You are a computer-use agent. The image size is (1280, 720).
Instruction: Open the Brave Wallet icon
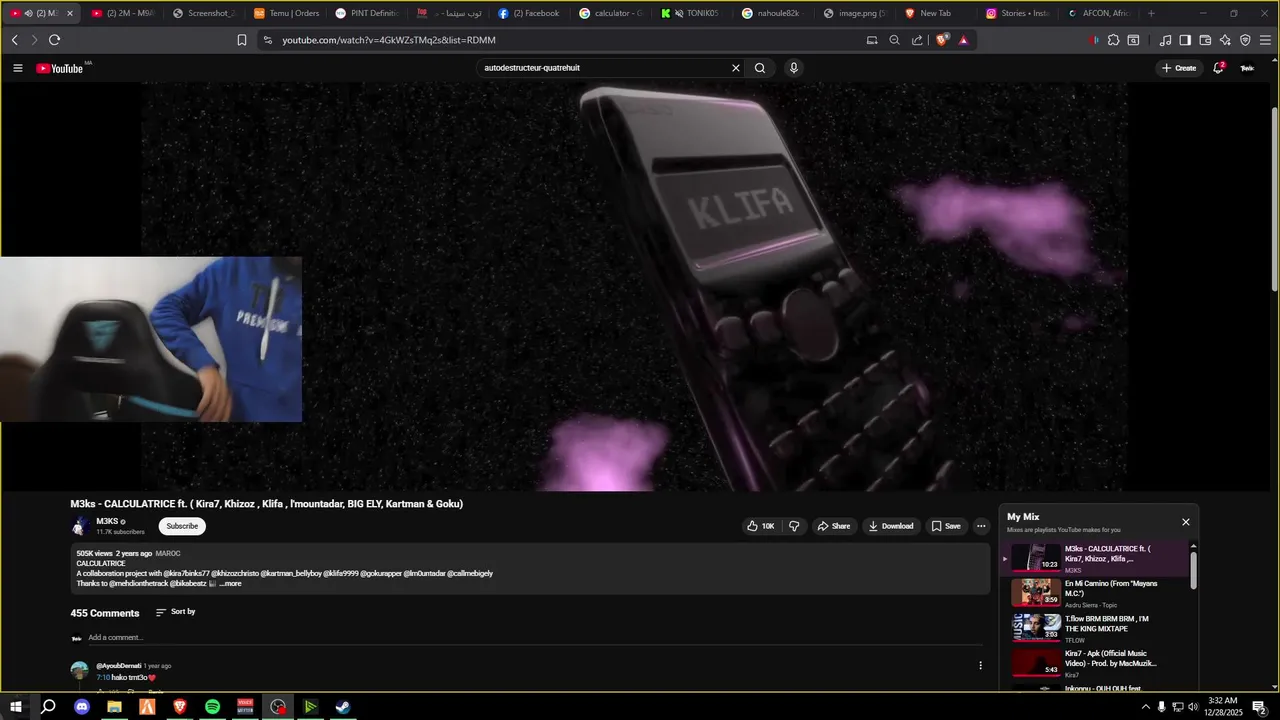1205,40
